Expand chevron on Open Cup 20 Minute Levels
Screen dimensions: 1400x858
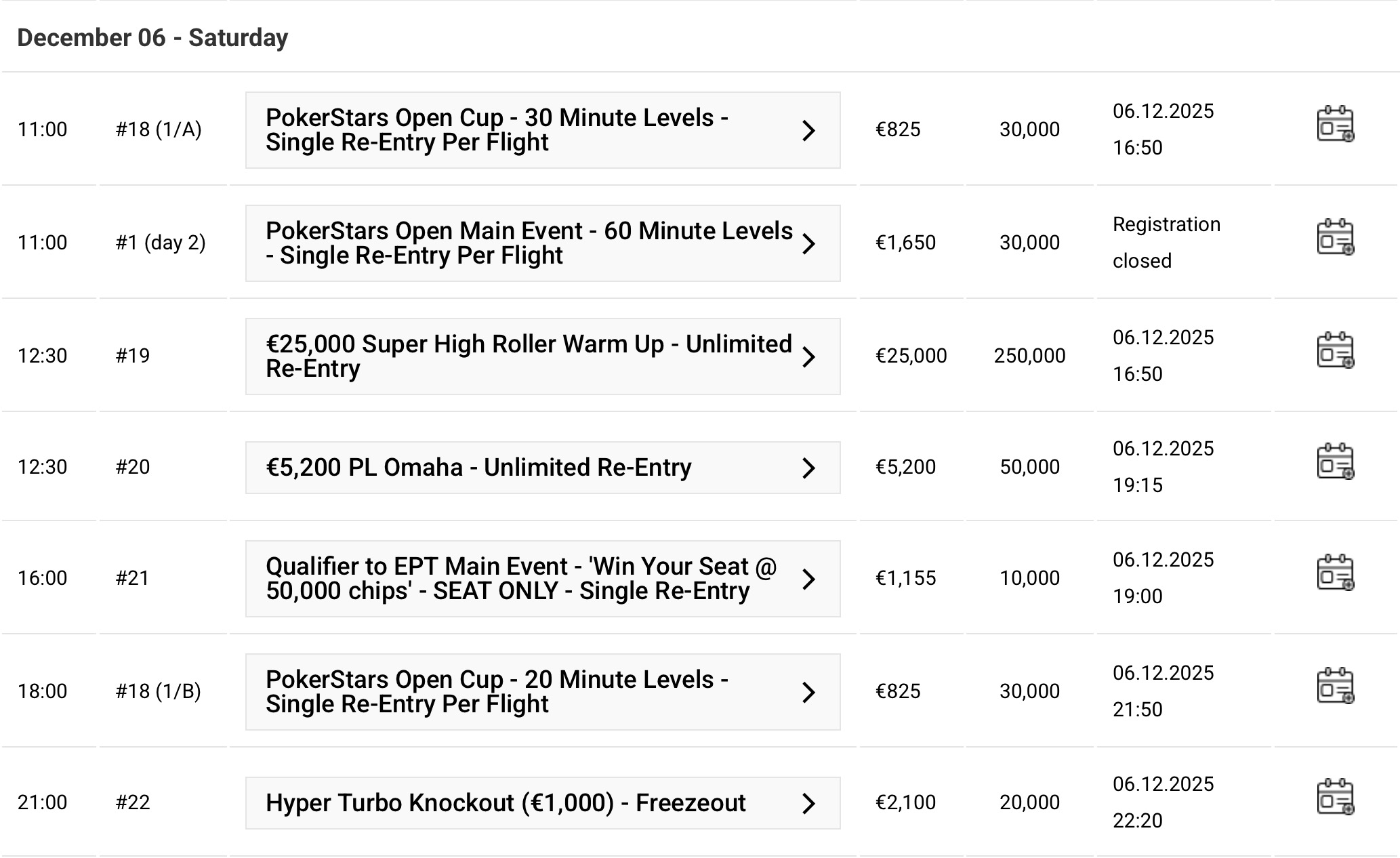(808, 692)
